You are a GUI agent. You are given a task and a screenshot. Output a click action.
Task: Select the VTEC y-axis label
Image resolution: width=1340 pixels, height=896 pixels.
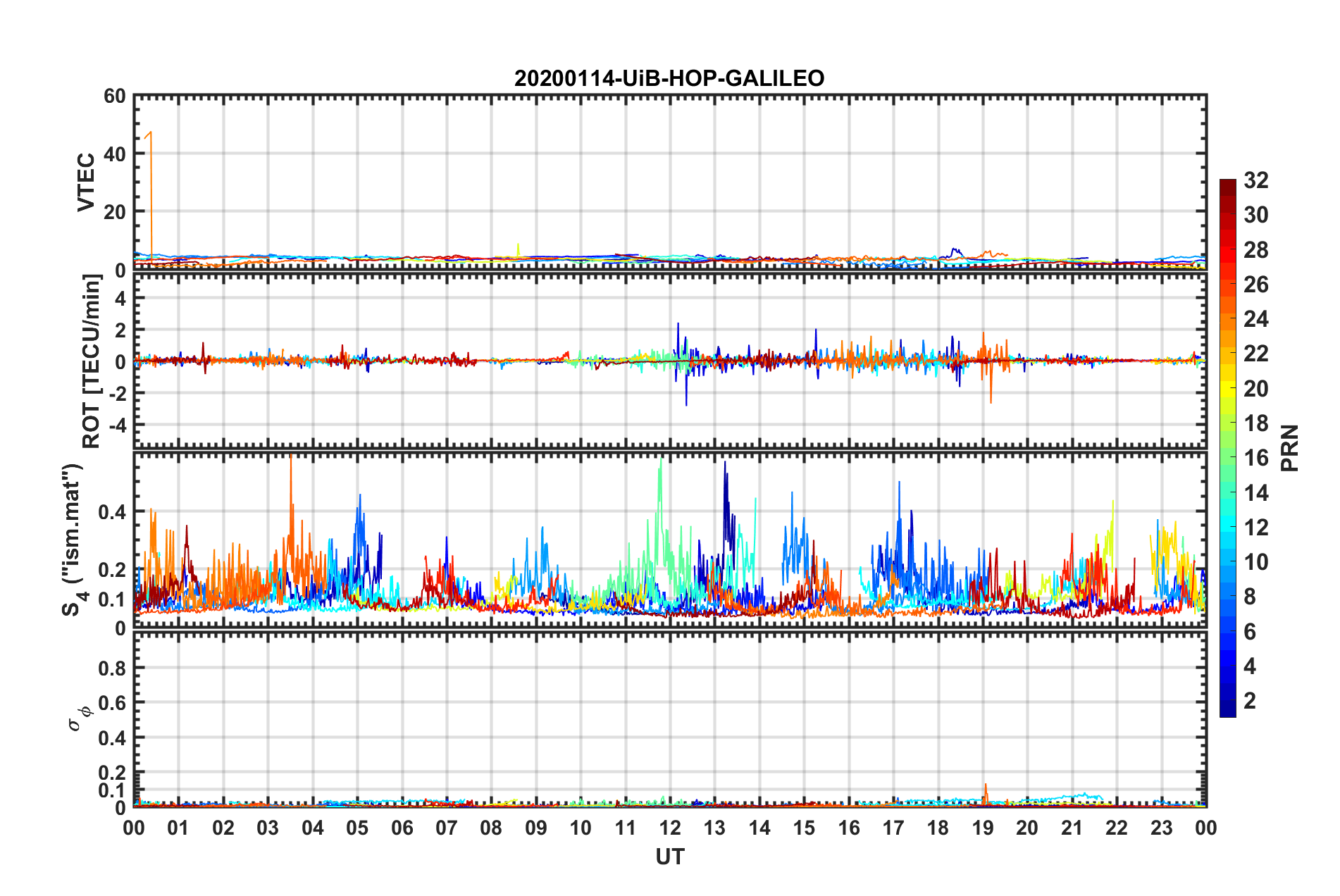point(86,182)
